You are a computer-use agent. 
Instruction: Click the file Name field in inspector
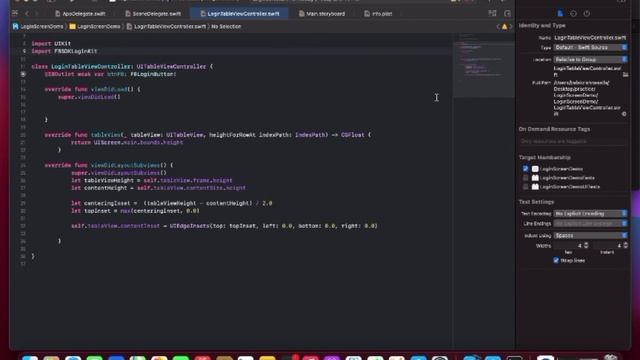tap(590, 38)
